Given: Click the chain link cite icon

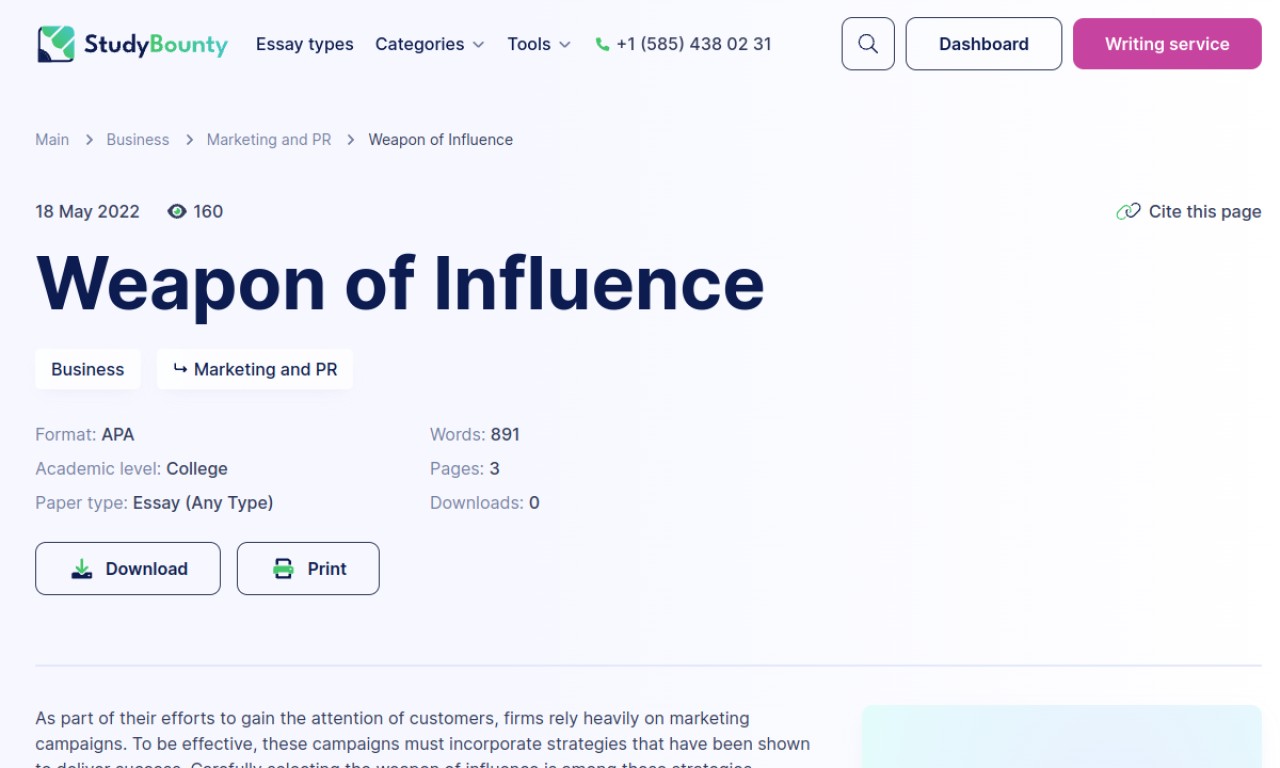Looking at the screenshot, I should point(1128,211).
